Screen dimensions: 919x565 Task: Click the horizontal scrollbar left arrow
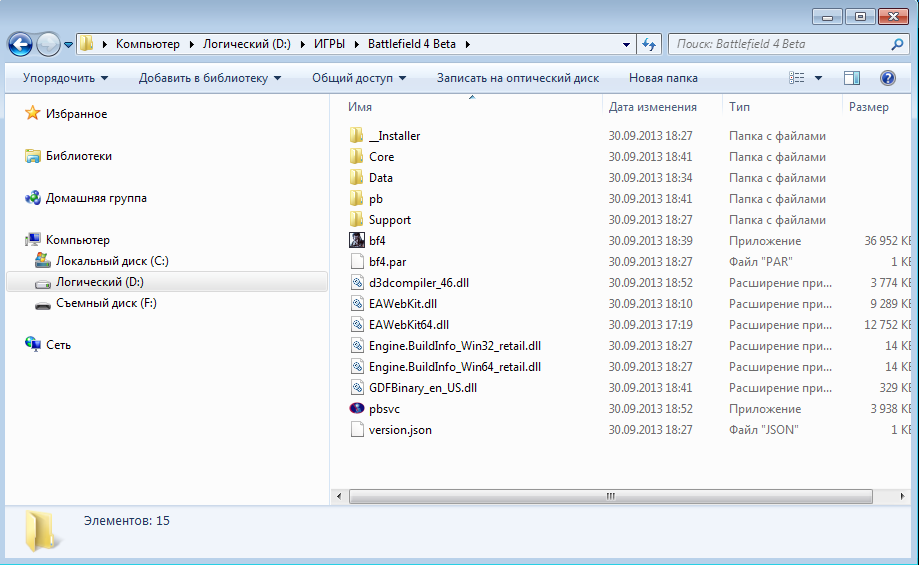click(339, 496)
